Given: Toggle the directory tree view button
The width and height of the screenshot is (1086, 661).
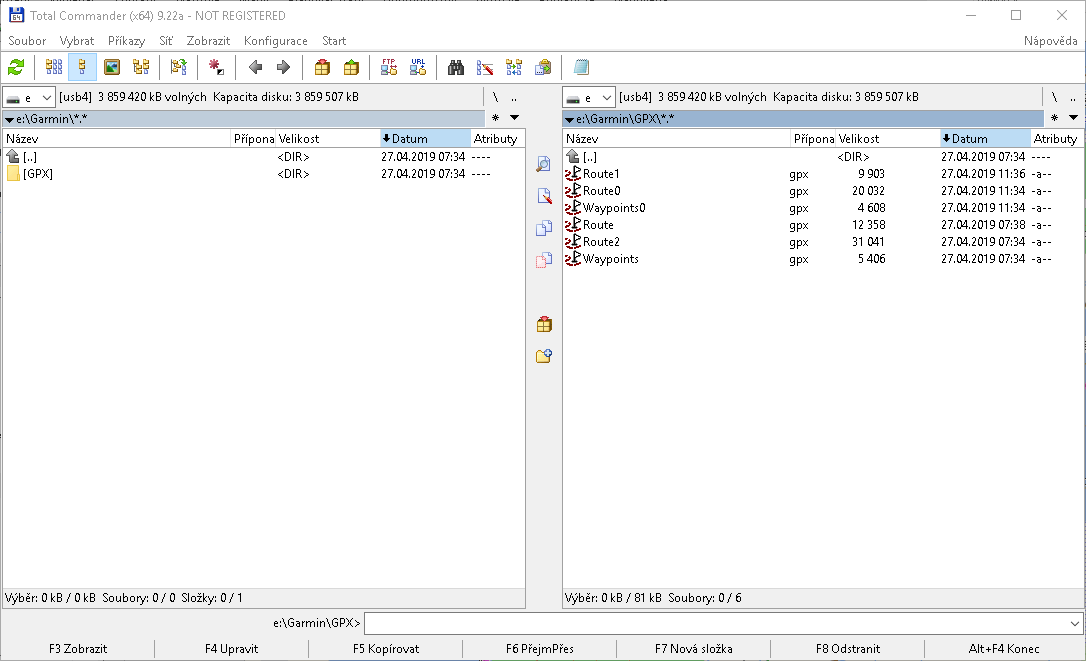Looking at the screenshot, I should click(x=141, y=67).
